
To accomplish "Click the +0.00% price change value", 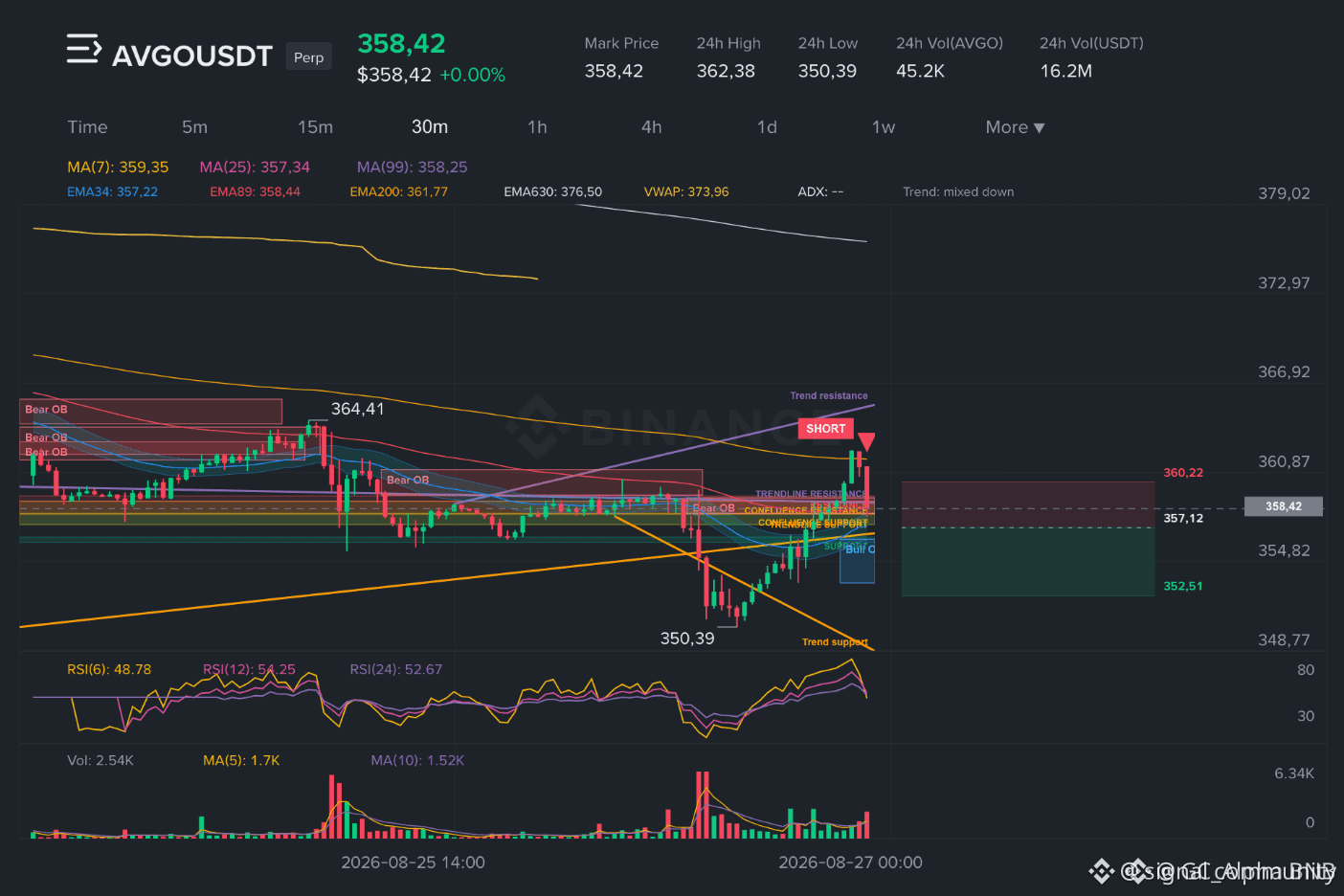I will [x=472, y=75].
